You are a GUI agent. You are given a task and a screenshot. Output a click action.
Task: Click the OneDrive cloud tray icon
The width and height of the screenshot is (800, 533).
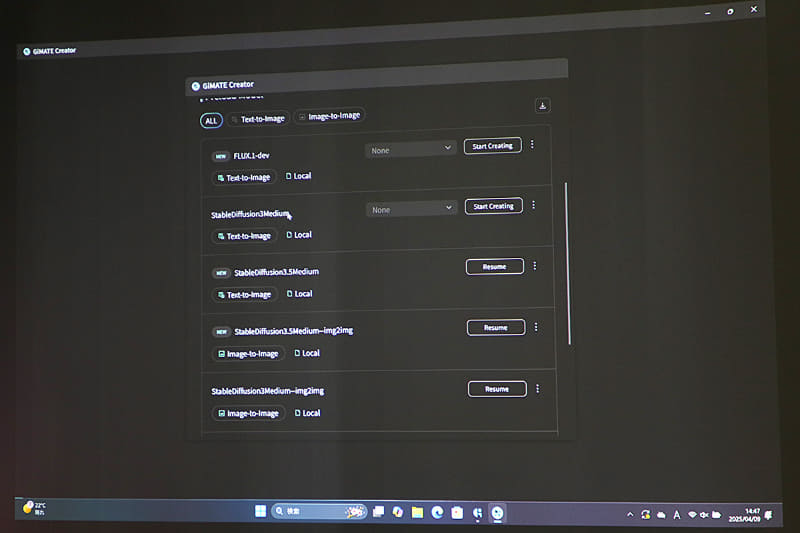(661, 515)
